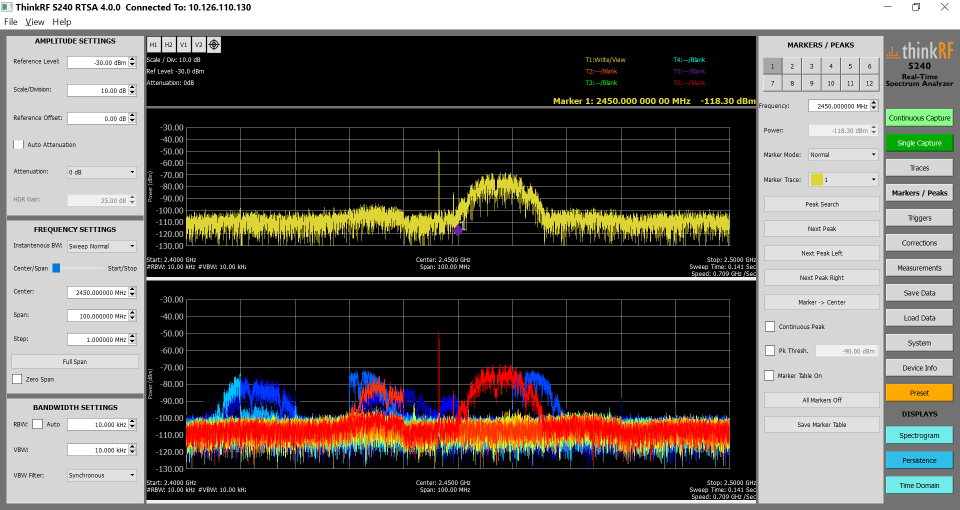Toggle the Center/Span to Start/Stop slider
Image resolution: width=960 pixels, height=510 pixels.
pos(58,268)
